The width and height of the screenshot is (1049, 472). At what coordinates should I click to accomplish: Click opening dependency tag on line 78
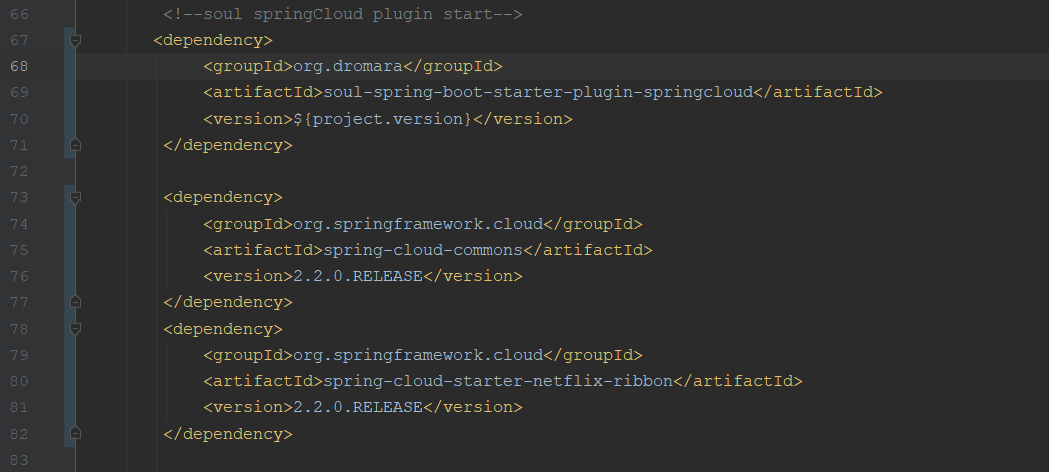pyautogui.click(x=223, y=329)
